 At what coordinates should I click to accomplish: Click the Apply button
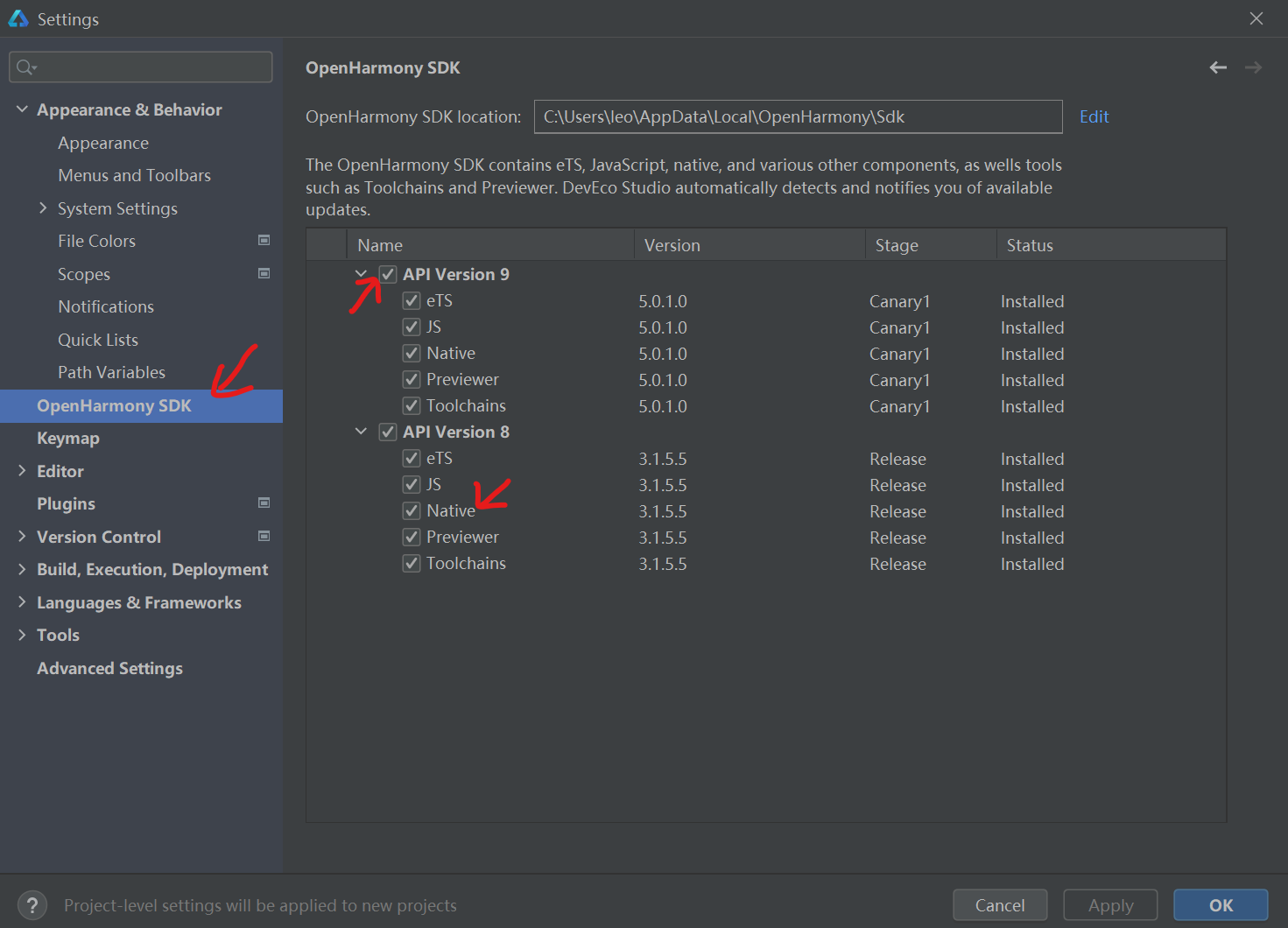[1110, 905]
